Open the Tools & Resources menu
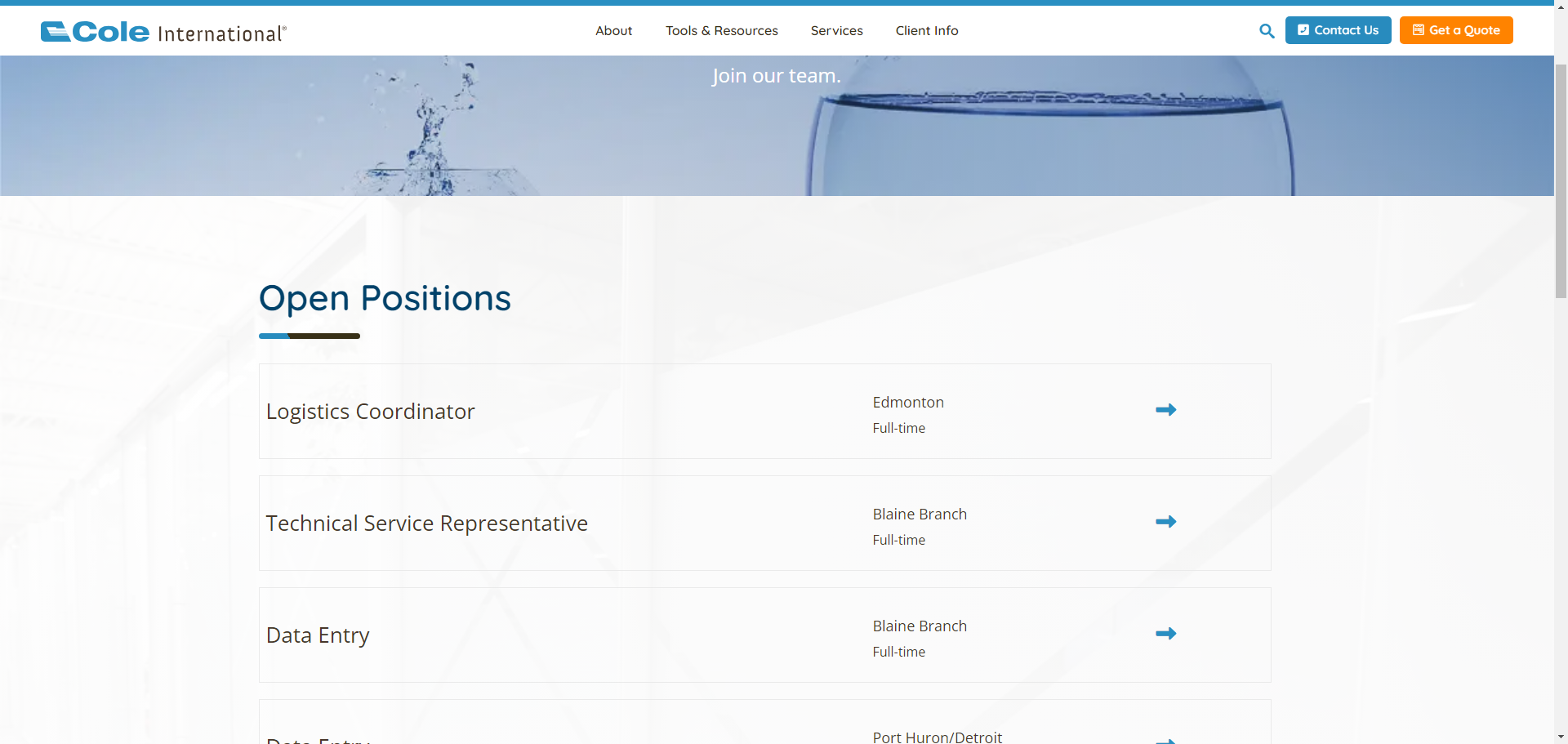The height and width of the screenshot is (744, 1568). tap(721, 31)
